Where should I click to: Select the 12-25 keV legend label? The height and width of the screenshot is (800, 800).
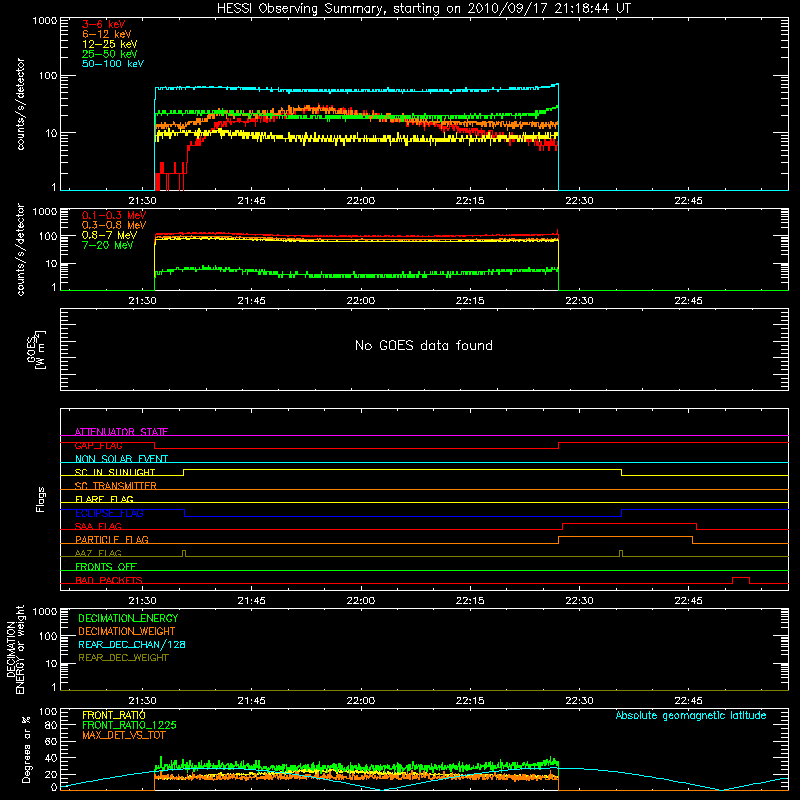tap(110, 44)
